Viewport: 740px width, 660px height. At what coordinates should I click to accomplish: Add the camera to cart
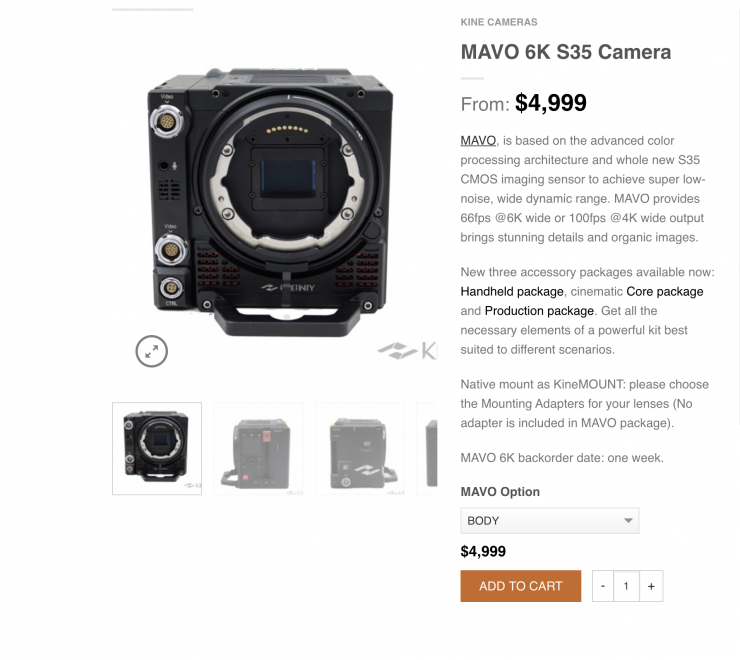point(521,586)
